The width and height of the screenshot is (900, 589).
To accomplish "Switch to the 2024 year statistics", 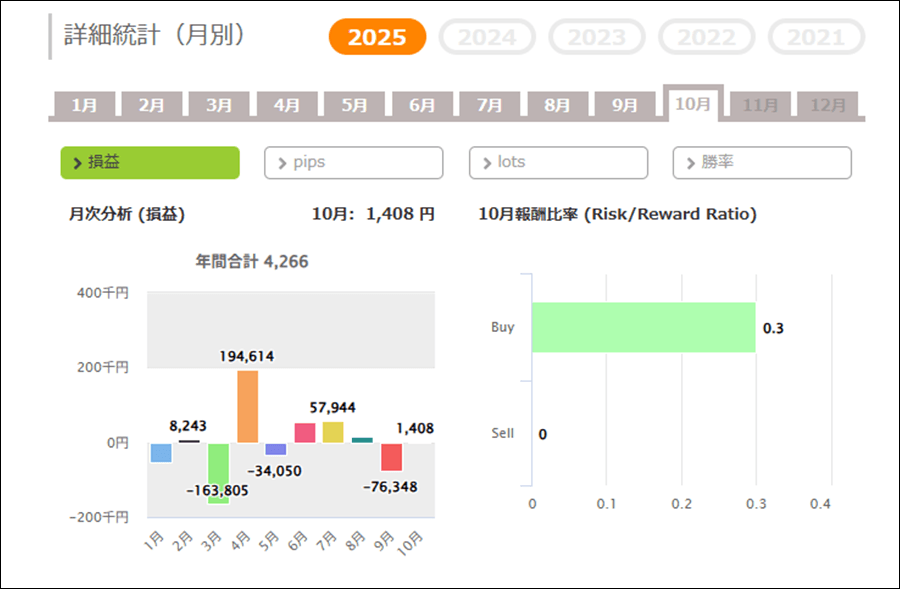I will (487, 37).
